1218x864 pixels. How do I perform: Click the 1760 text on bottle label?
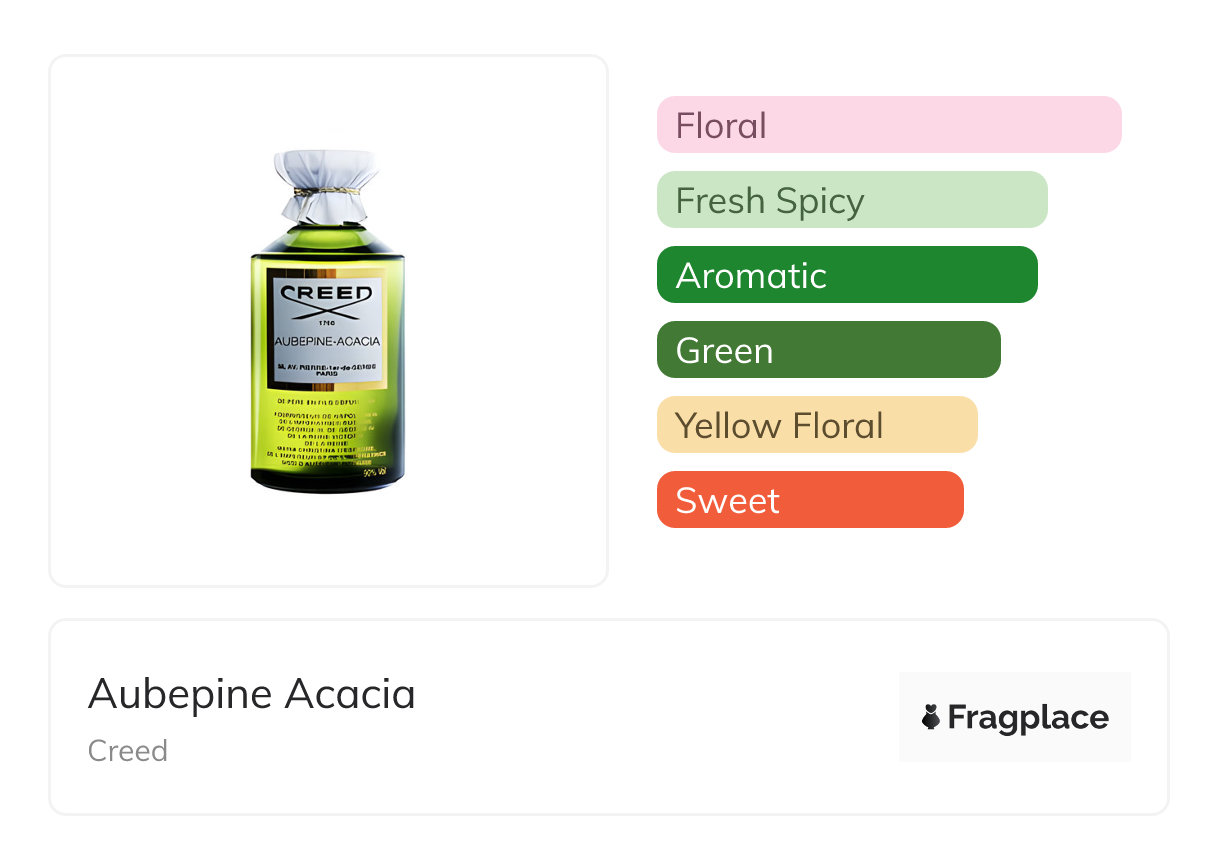[x=327, y=322]
